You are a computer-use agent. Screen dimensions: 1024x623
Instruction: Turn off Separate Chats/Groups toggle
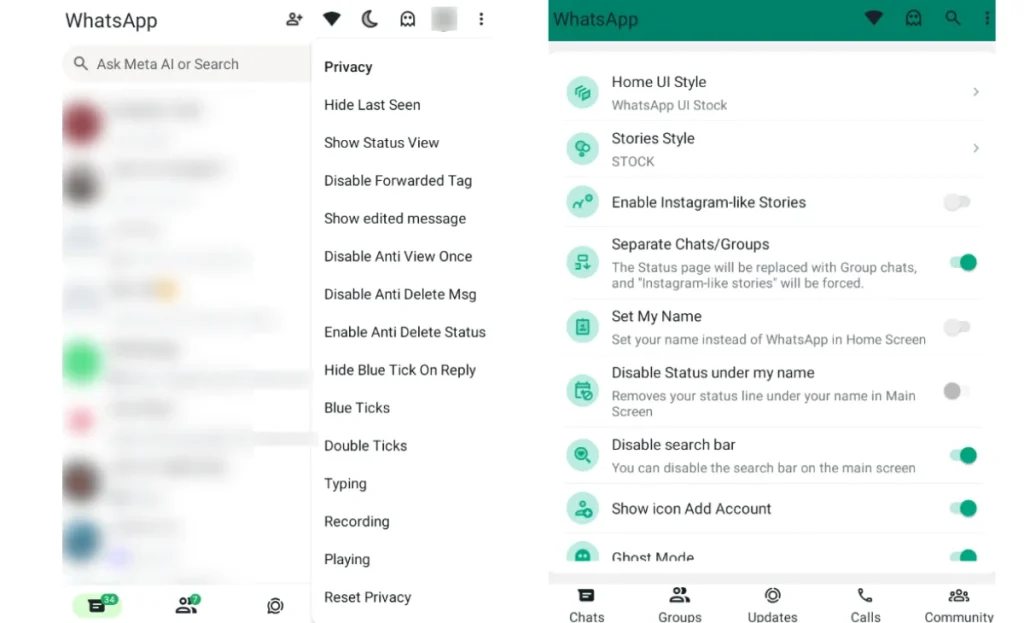(964, 263)
